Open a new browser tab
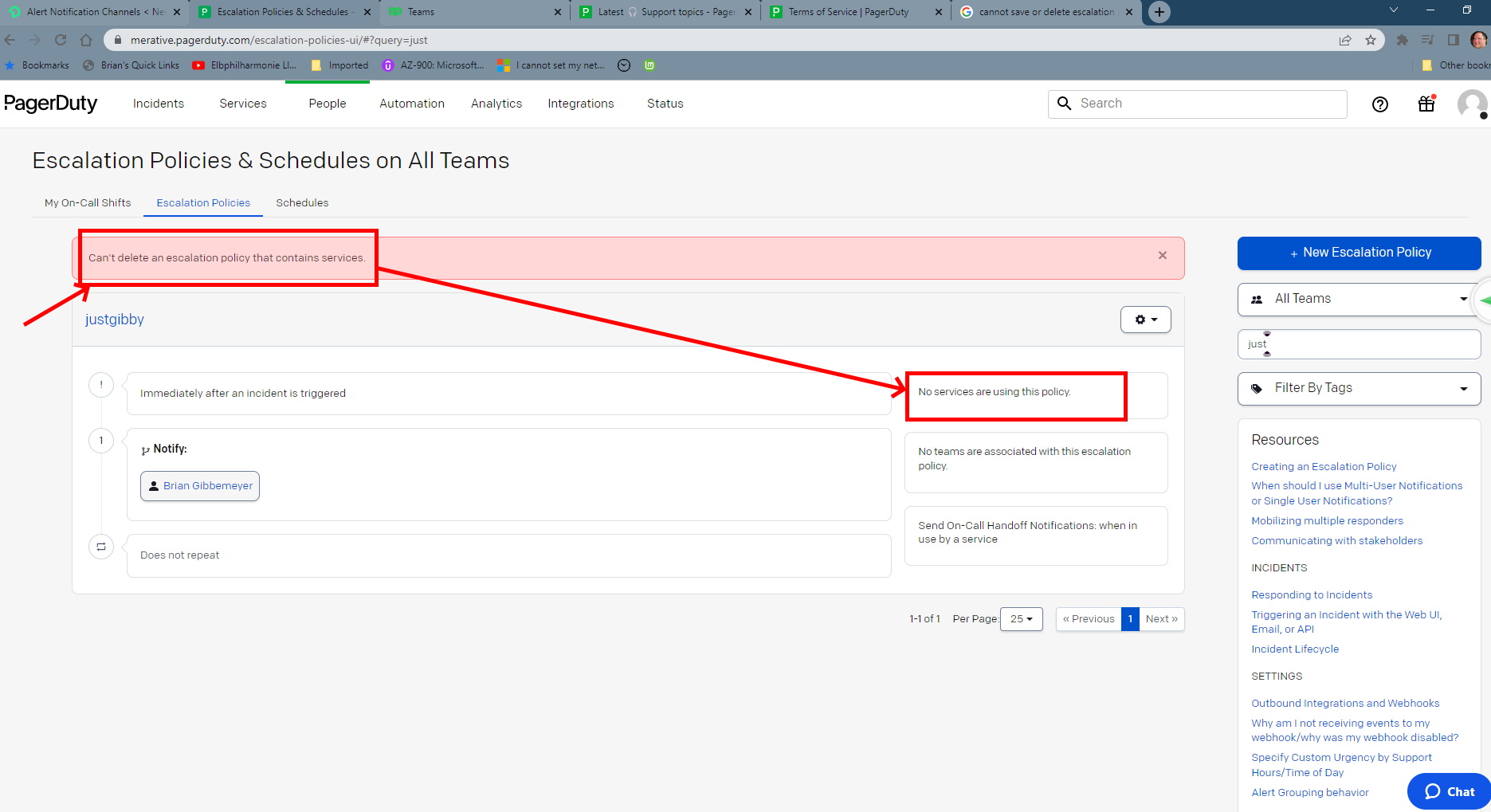Image resolution: width=1491 pixels, height=812 pixels. [1159, 12]
